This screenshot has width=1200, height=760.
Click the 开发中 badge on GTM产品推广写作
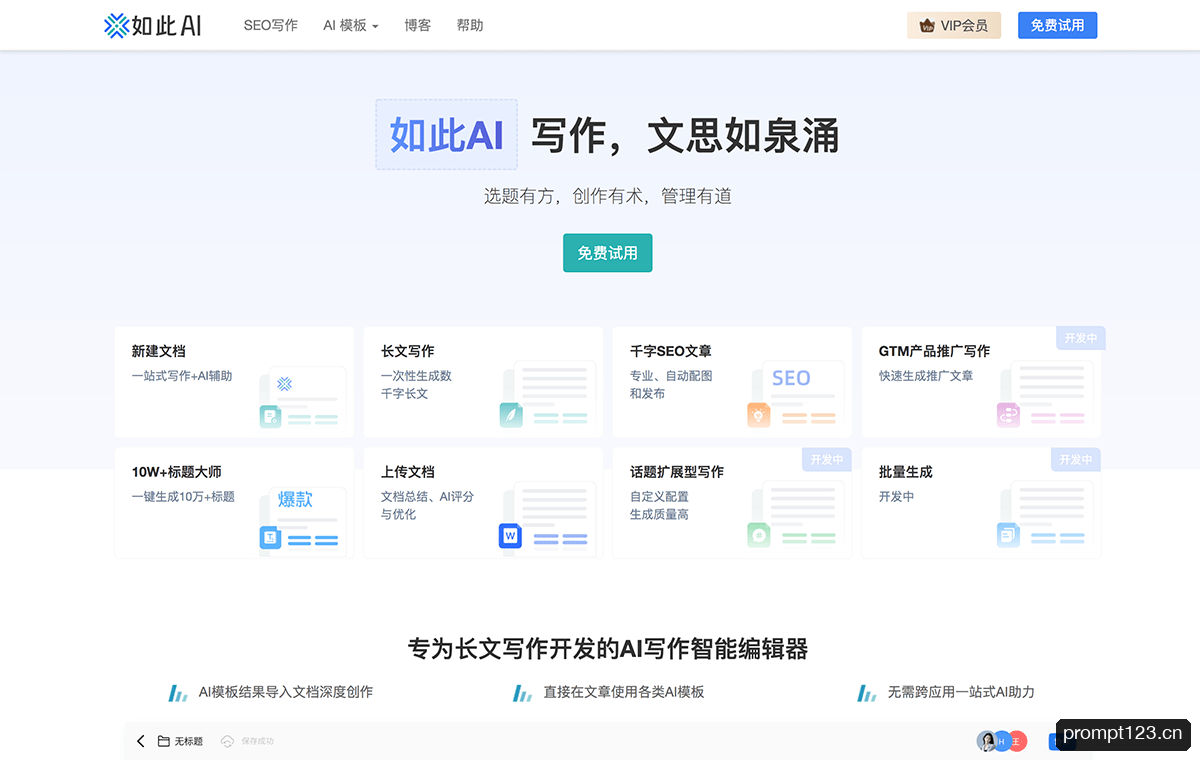coord(1081,338)
